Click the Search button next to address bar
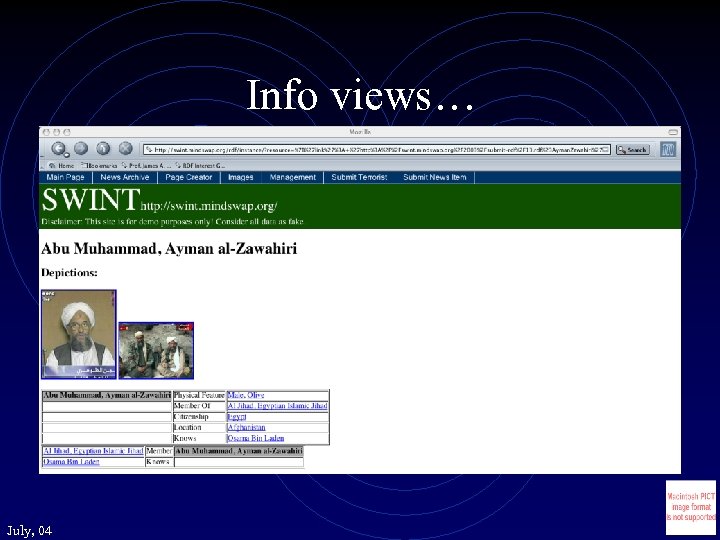Viewport: 720px width, 540px height. 632,150
